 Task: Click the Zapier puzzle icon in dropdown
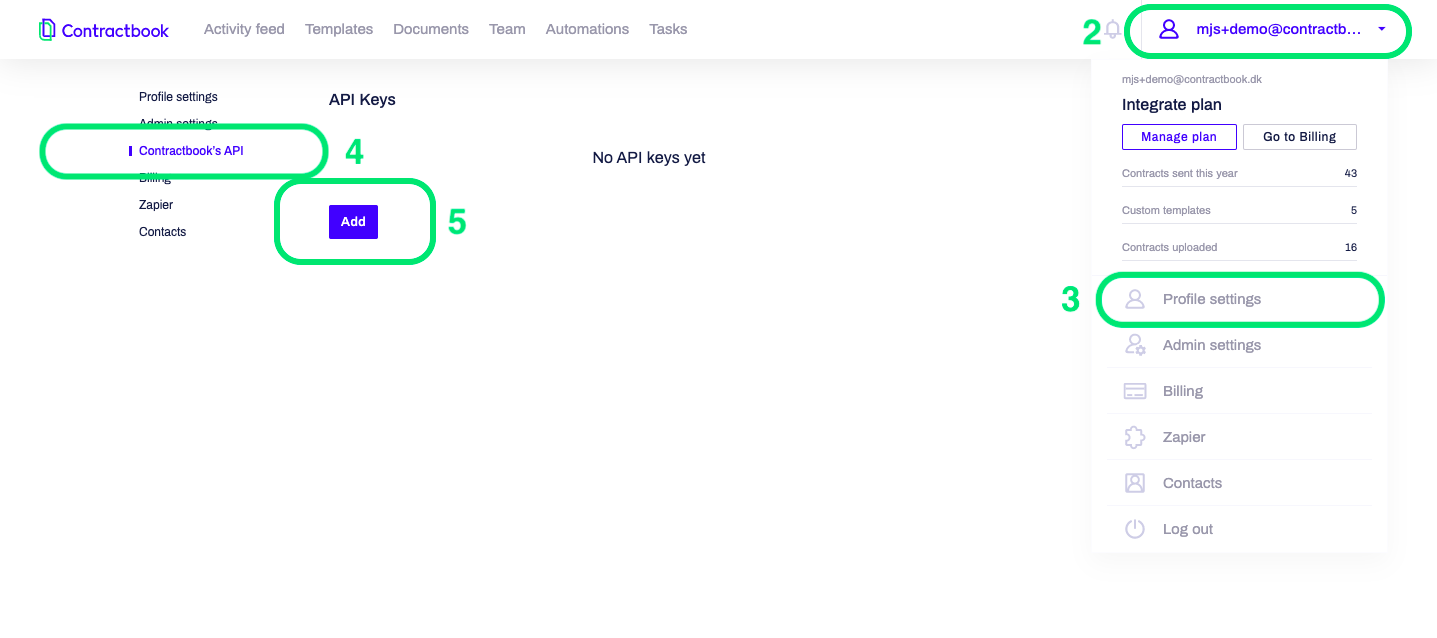click(x=1135, y=437)
